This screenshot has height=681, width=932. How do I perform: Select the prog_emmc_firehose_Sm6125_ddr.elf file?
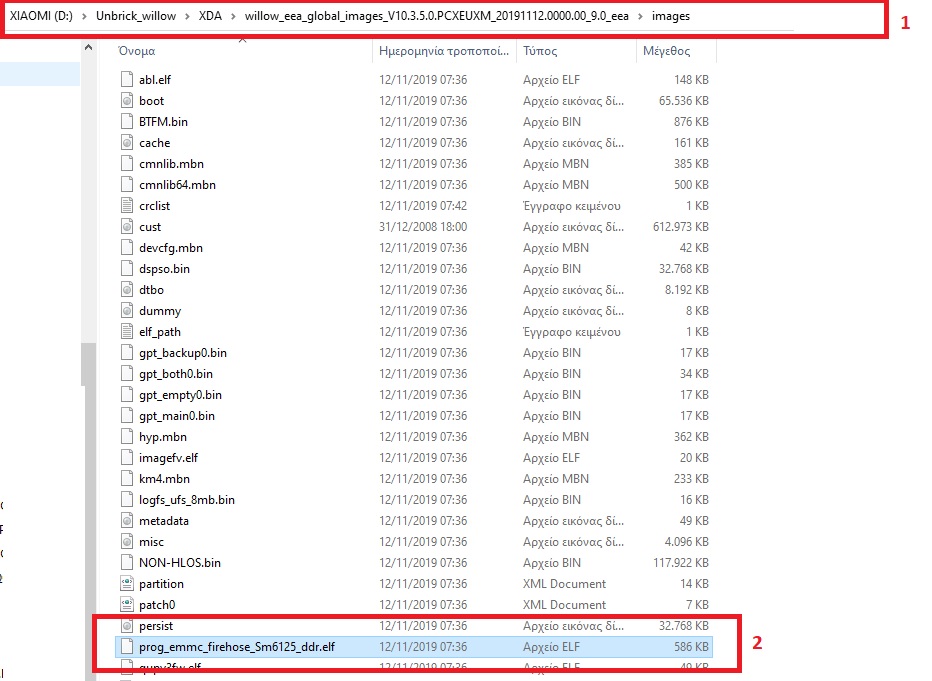236,647
